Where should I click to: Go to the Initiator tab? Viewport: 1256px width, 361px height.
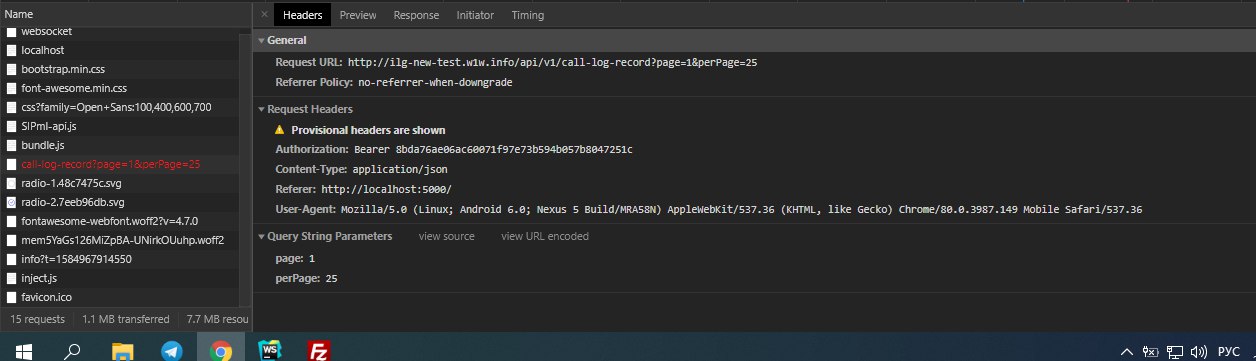(x=475, y=15)
